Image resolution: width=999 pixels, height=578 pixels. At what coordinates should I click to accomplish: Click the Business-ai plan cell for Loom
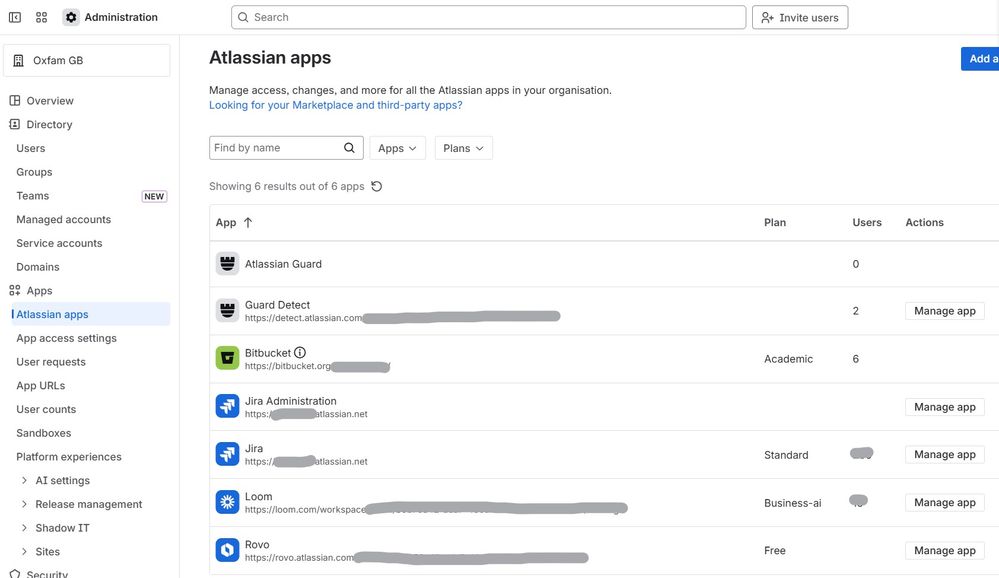pyautogui.click(x=793, y=503)
